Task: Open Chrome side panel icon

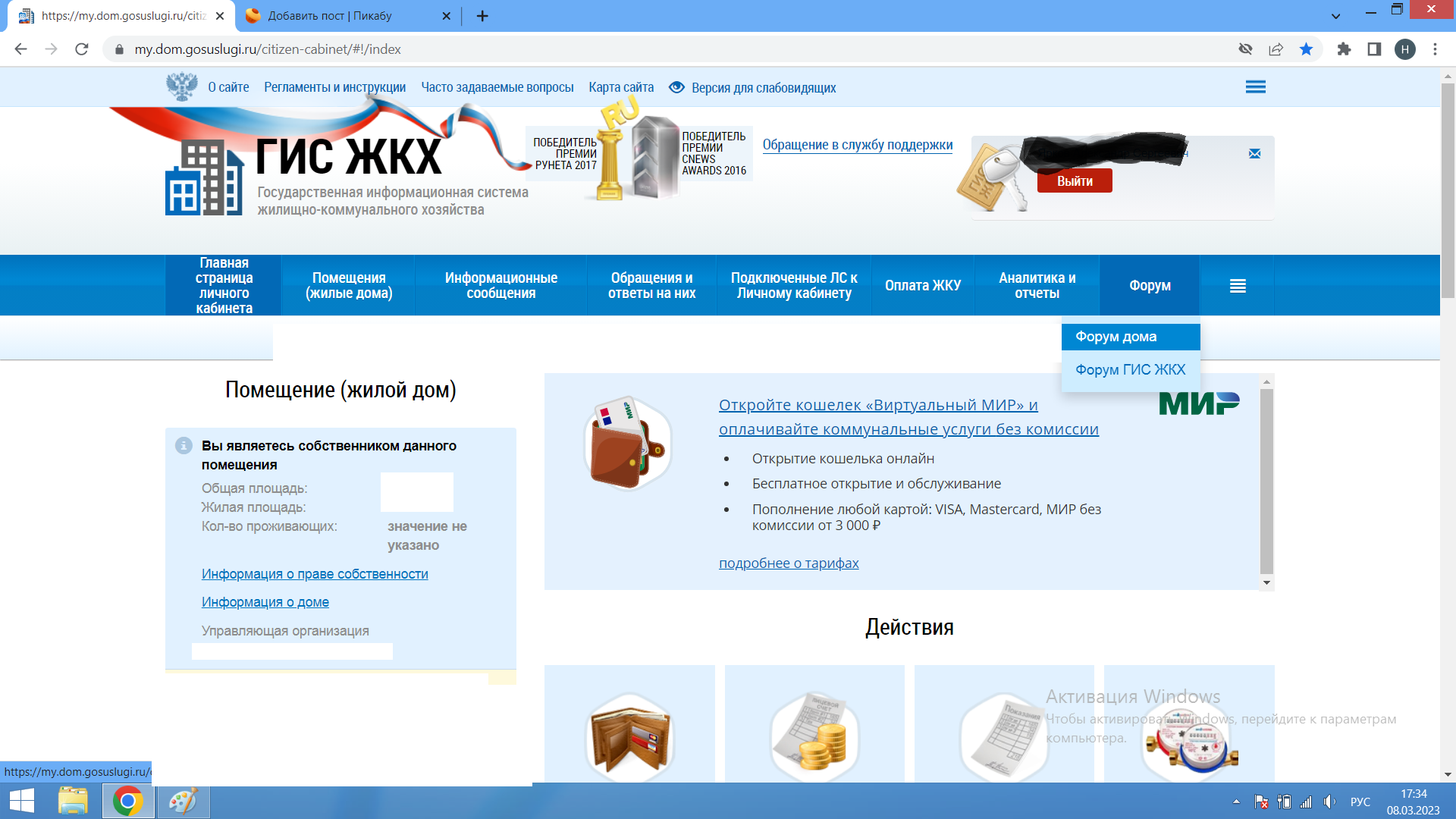Action: tap(1374, 49)
